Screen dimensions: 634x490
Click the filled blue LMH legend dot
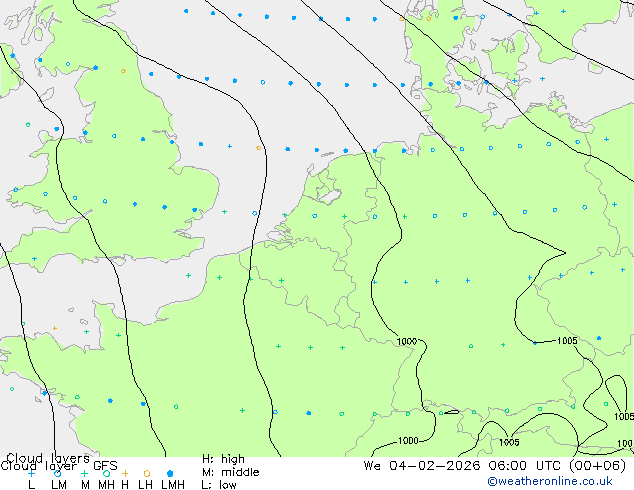[170, 473]
